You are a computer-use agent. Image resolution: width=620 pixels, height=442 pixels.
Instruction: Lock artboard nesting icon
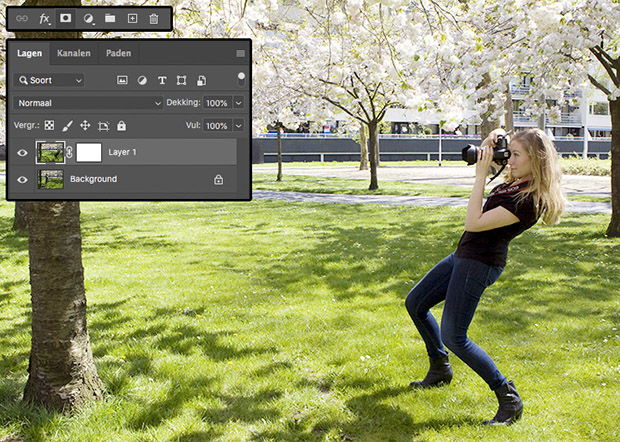(x=103, y=126)
